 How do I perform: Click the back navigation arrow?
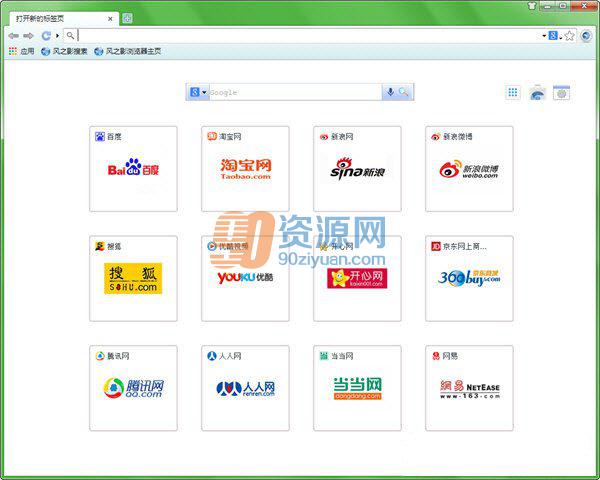click(x=14, y=36)
